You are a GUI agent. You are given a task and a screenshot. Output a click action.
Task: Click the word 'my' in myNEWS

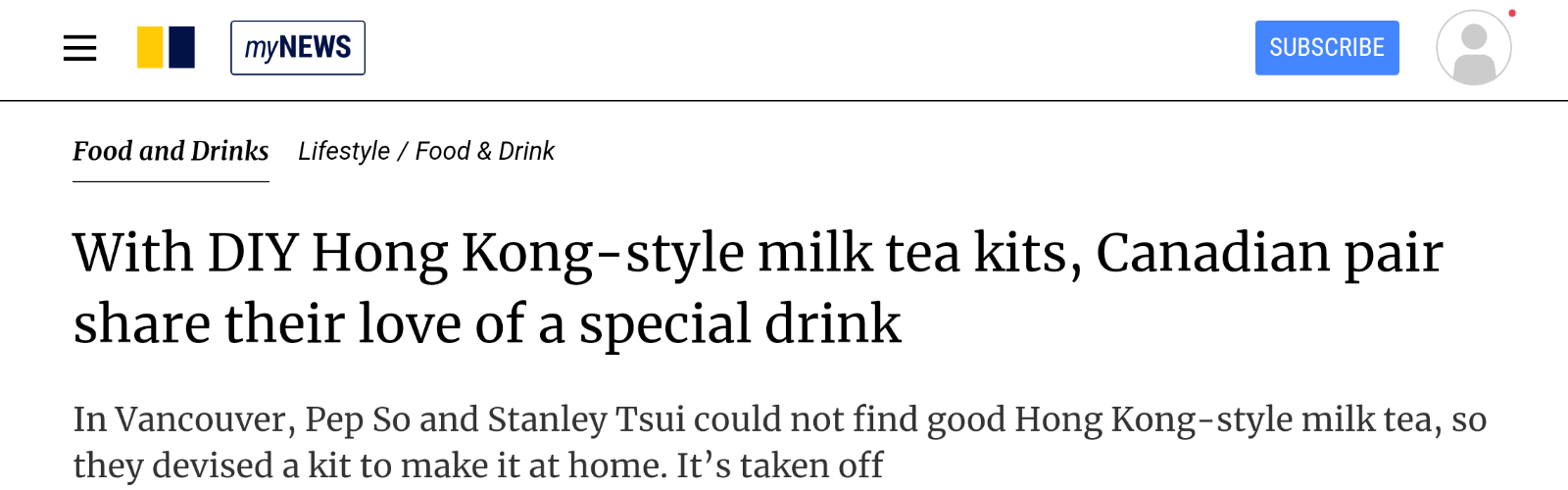click(261, 48)
